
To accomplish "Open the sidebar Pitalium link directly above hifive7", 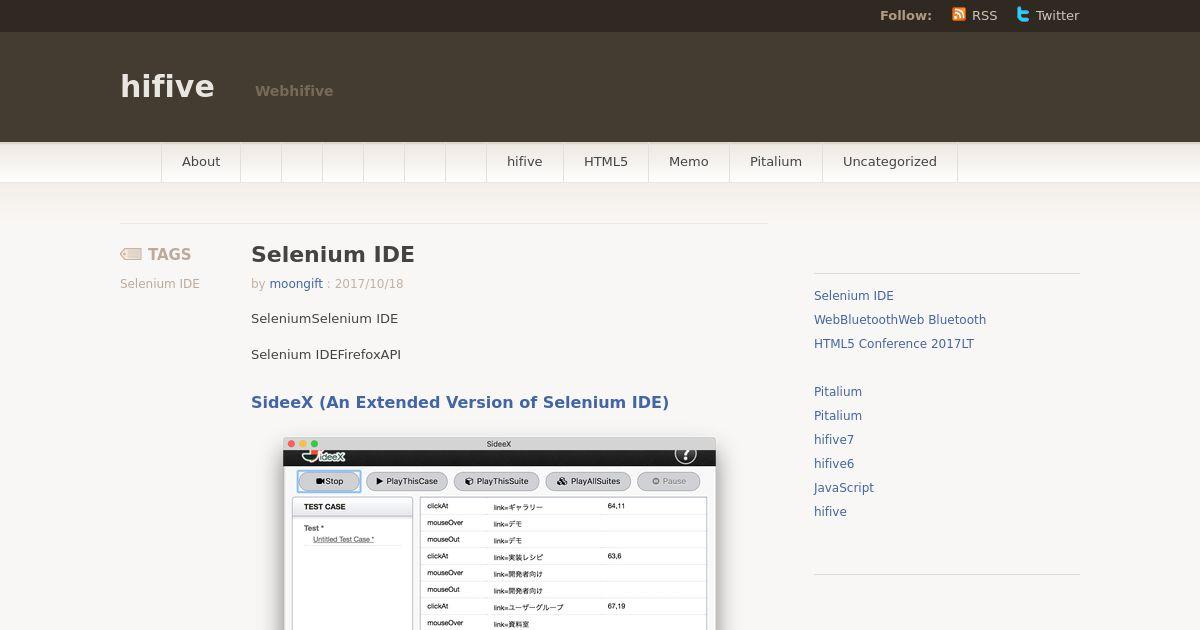I will click(838, 416).
